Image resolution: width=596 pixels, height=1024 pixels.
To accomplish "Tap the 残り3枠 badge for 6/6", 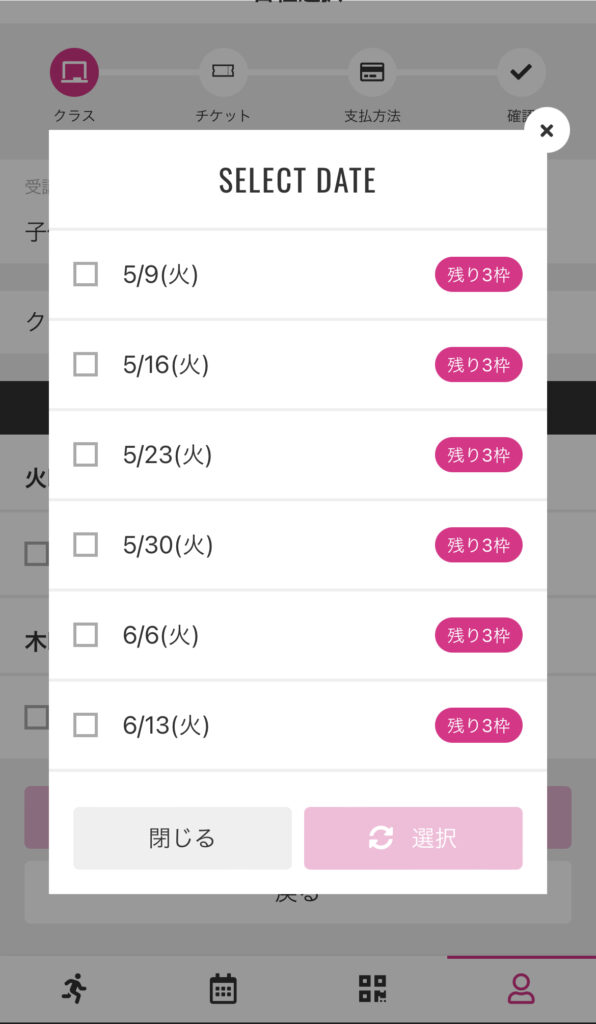I will [478, 635].
